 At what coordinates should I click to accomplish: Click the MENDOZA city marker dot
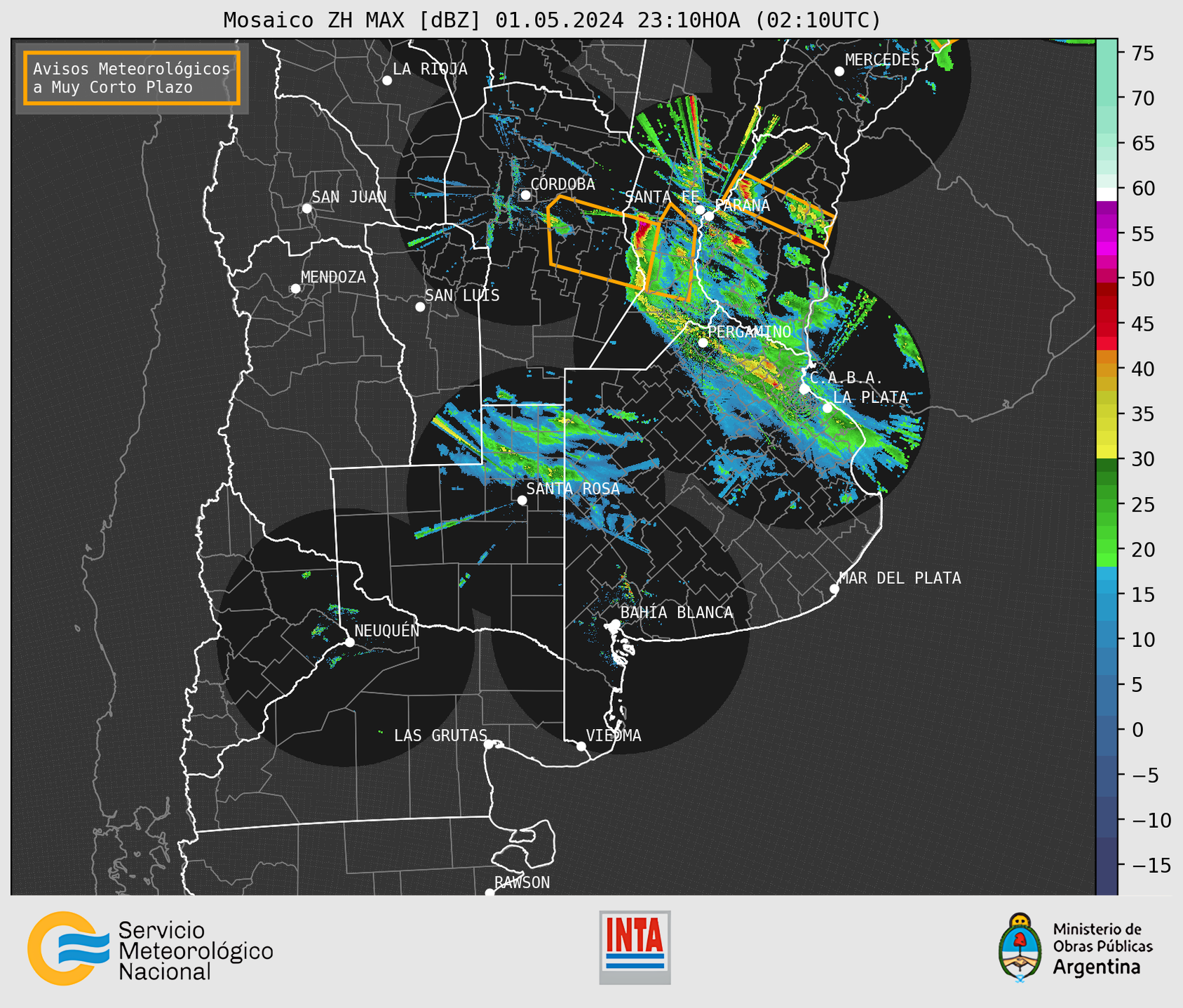tap(295, 289)
